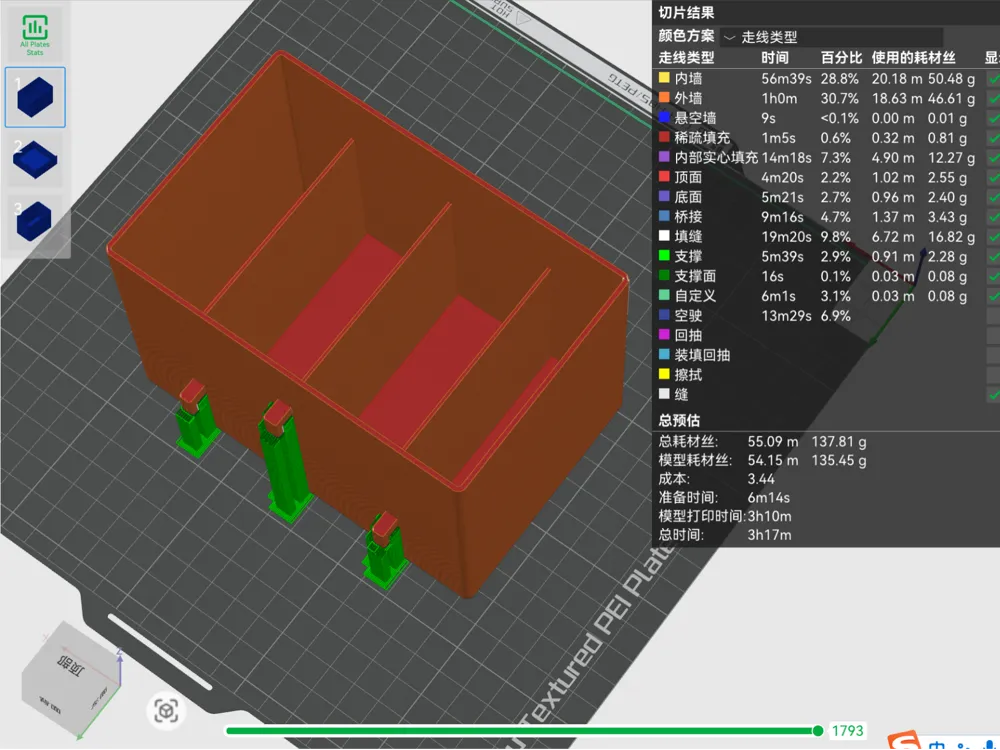
Task: Click the 内部实心填充 purple swatch
Action: click(x=664, y=157)
